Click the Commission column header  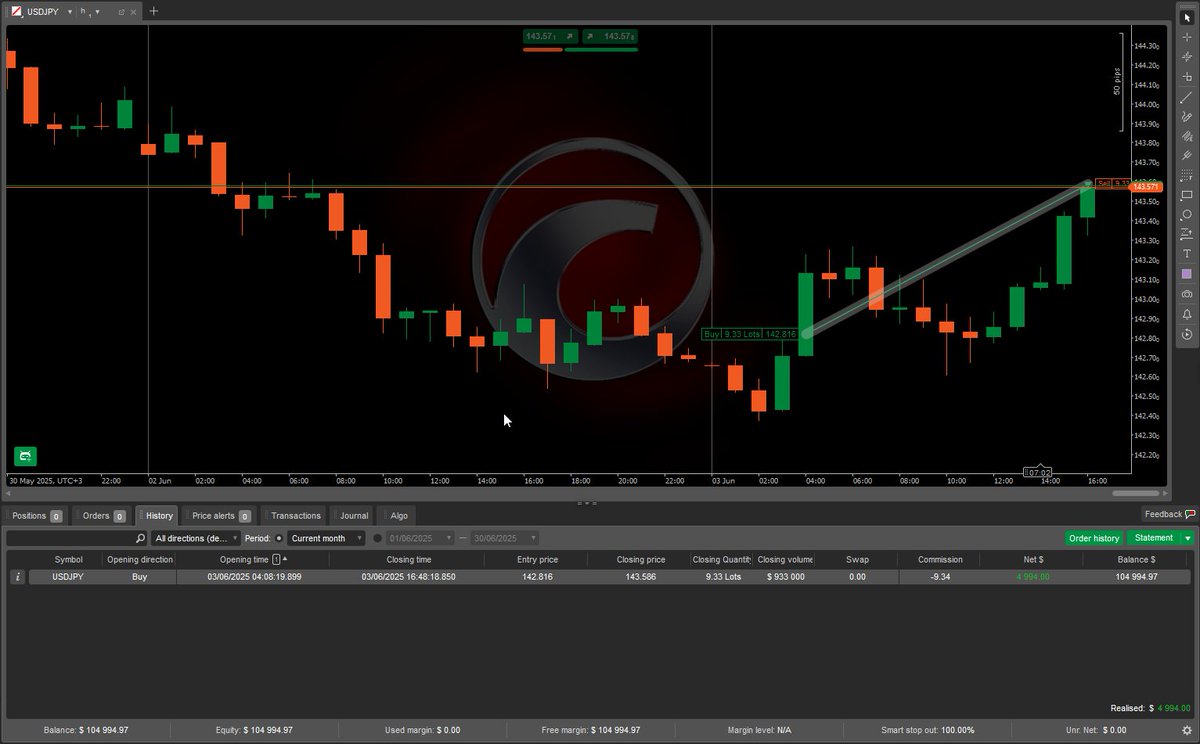point(940,560)
